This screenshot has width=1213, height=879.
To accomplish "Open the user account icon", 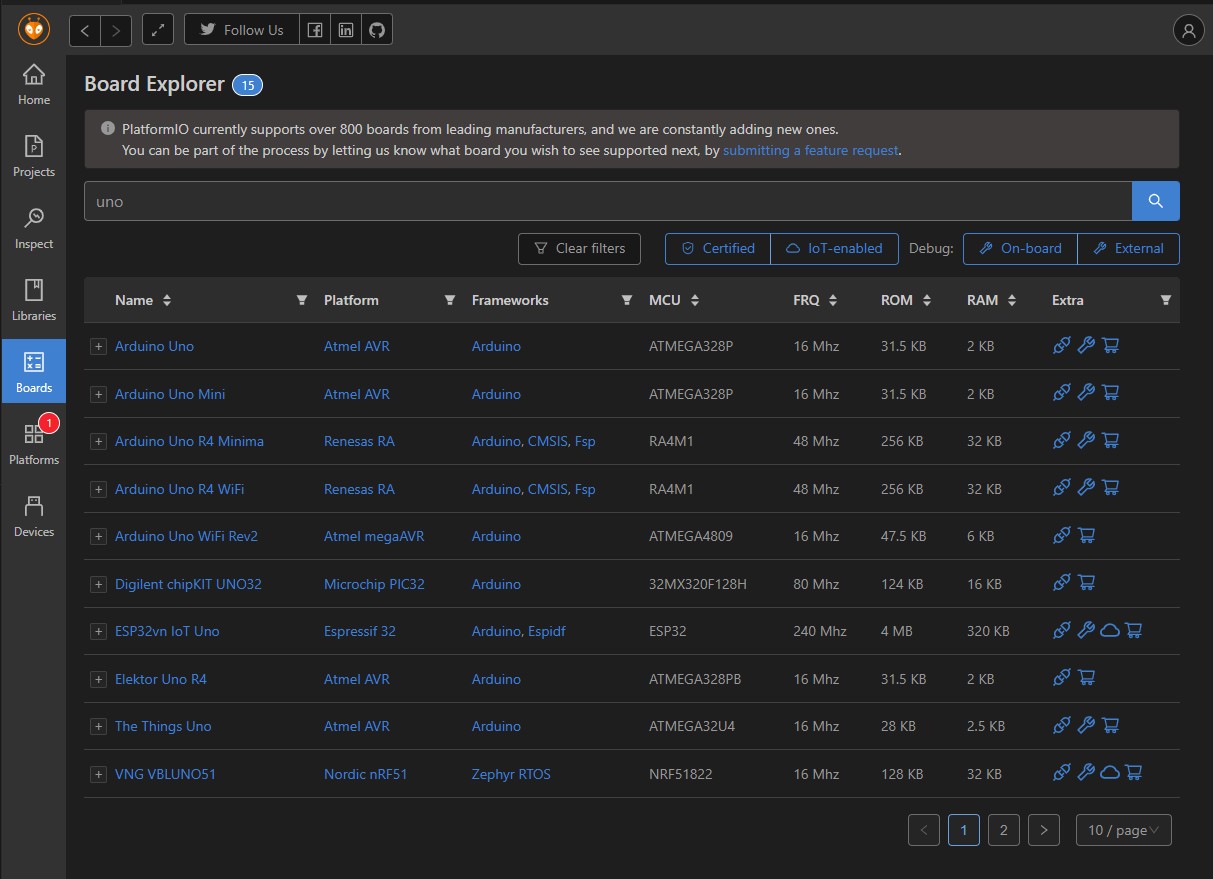I will coord(1188,30).
